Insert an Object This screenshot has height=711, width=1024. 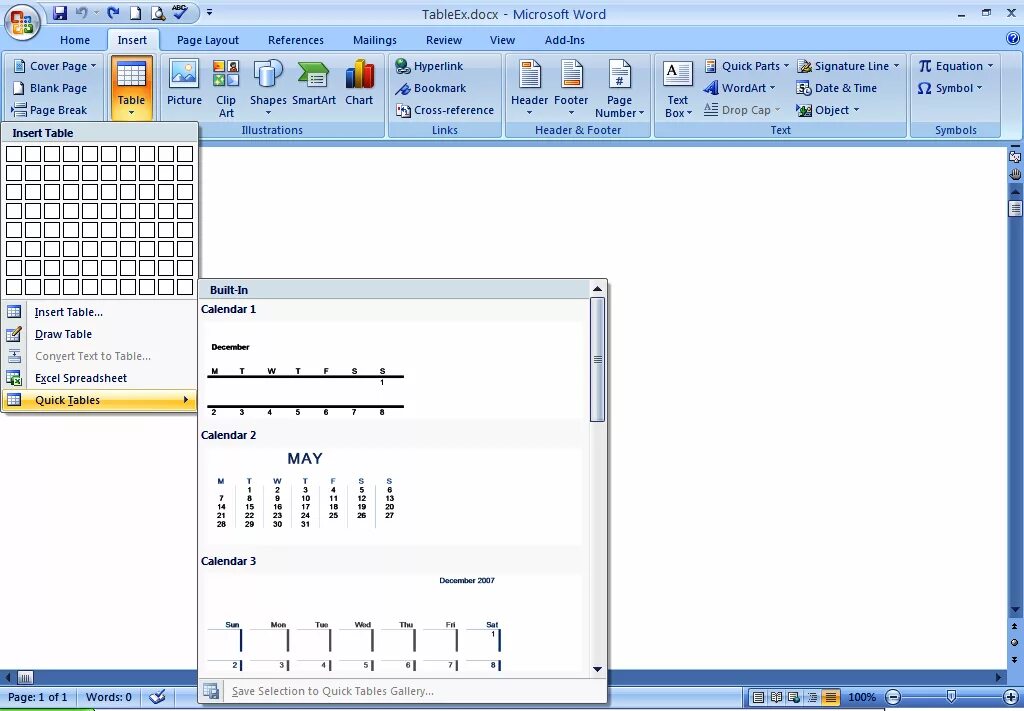click(x=827, y=110)
